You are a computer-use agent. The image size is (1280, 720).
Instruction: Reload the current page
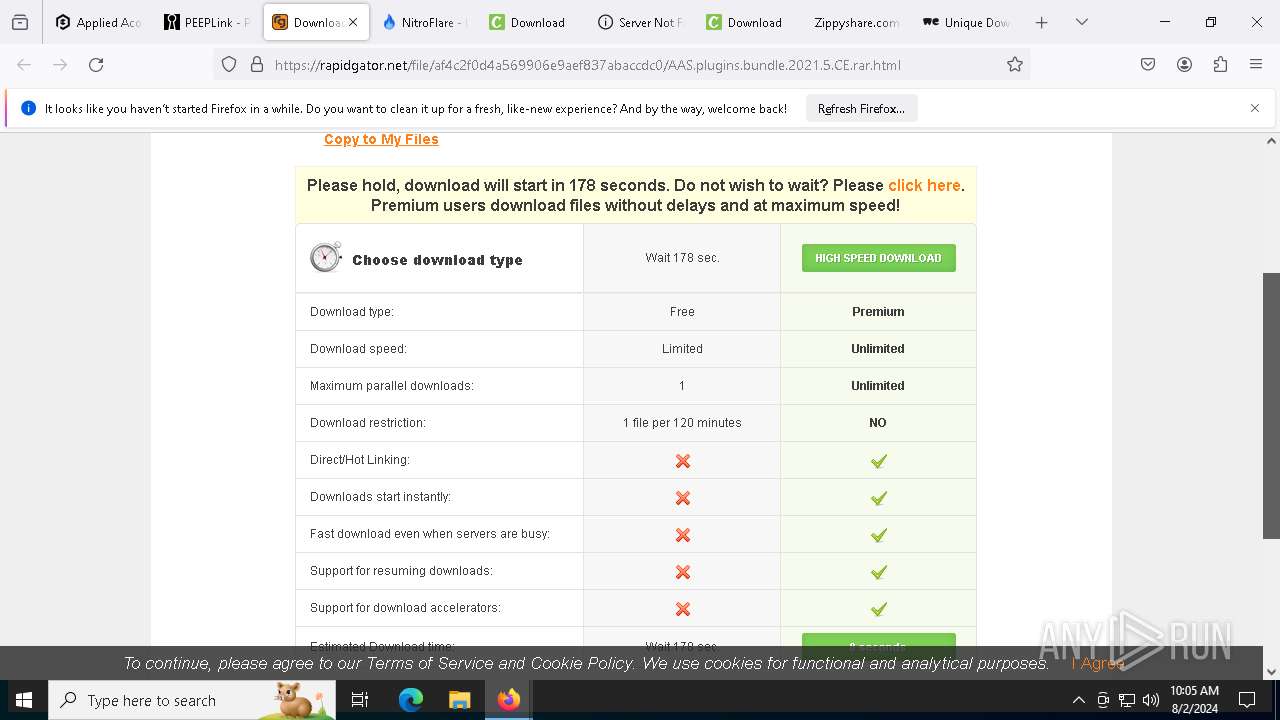click(x=96, y=64)
